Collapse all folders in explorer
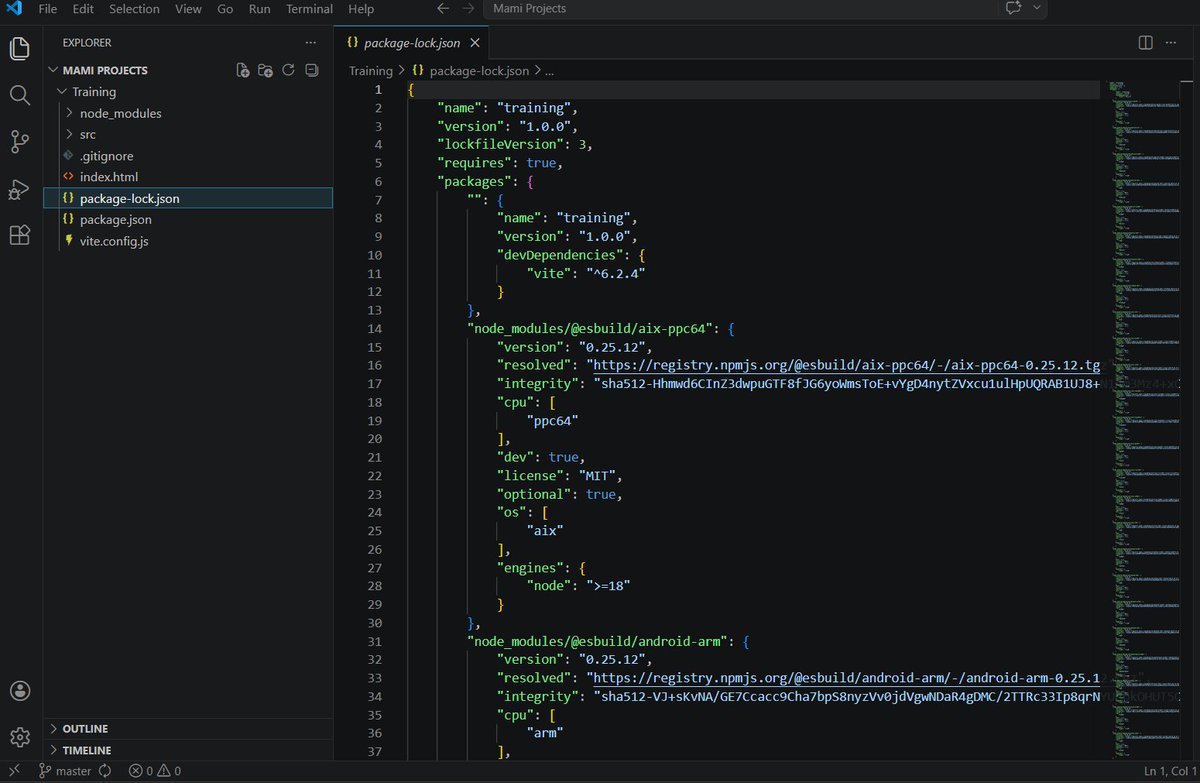This screenshot has height=783, width=1200. (x=311, y=70)
